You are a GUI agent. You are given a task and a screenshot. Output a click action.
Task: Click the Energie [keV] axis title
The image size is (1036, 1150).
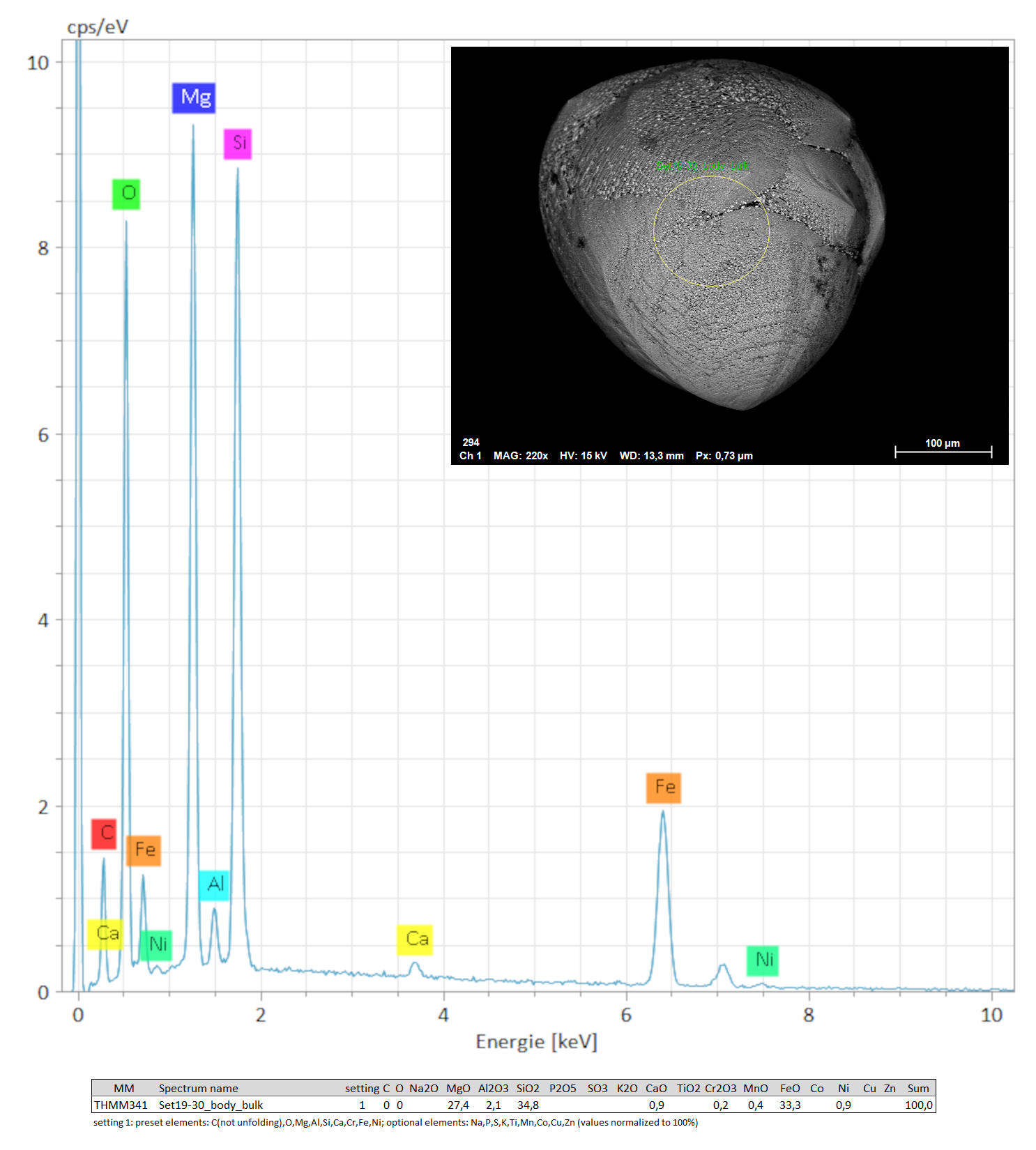click(x=536, y=1041)
